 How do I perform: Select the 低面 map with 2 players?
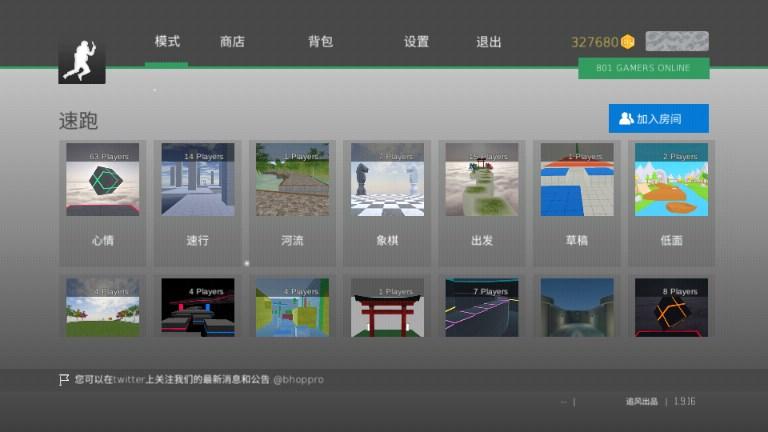point(671,180)
